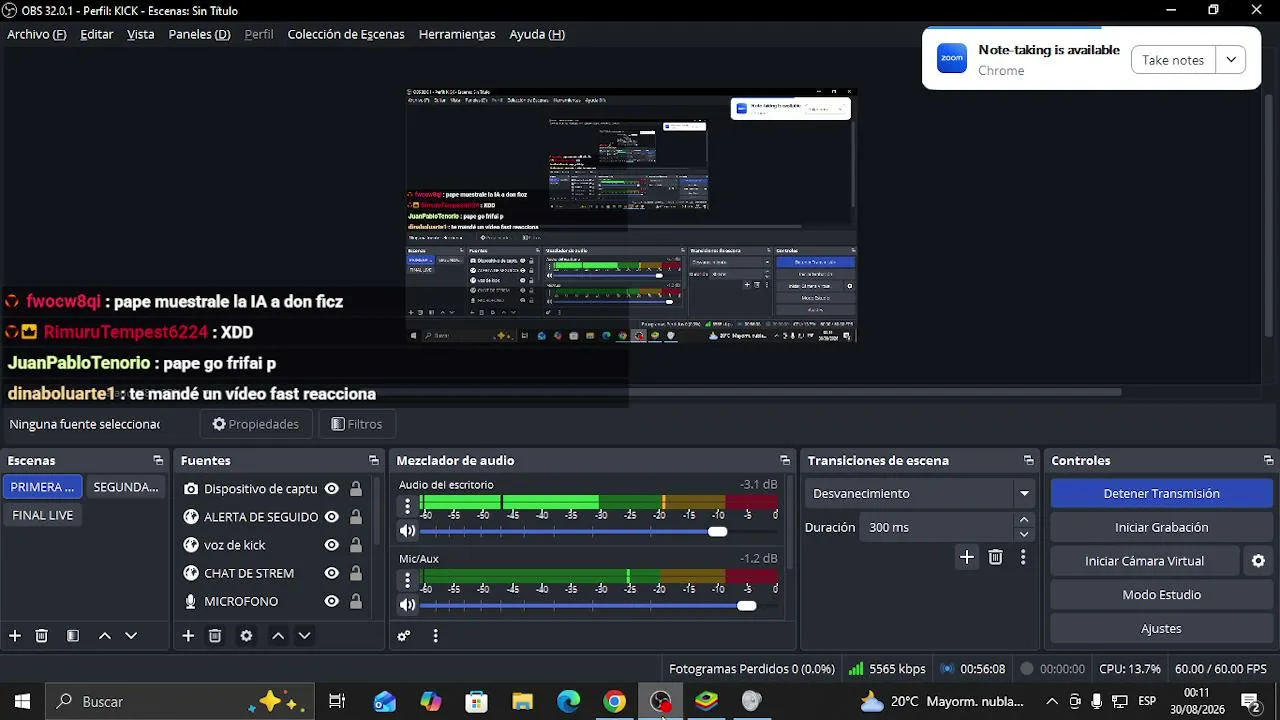Show hidden system tray icons
The image size is (1280, 720).
(1051, 702)
